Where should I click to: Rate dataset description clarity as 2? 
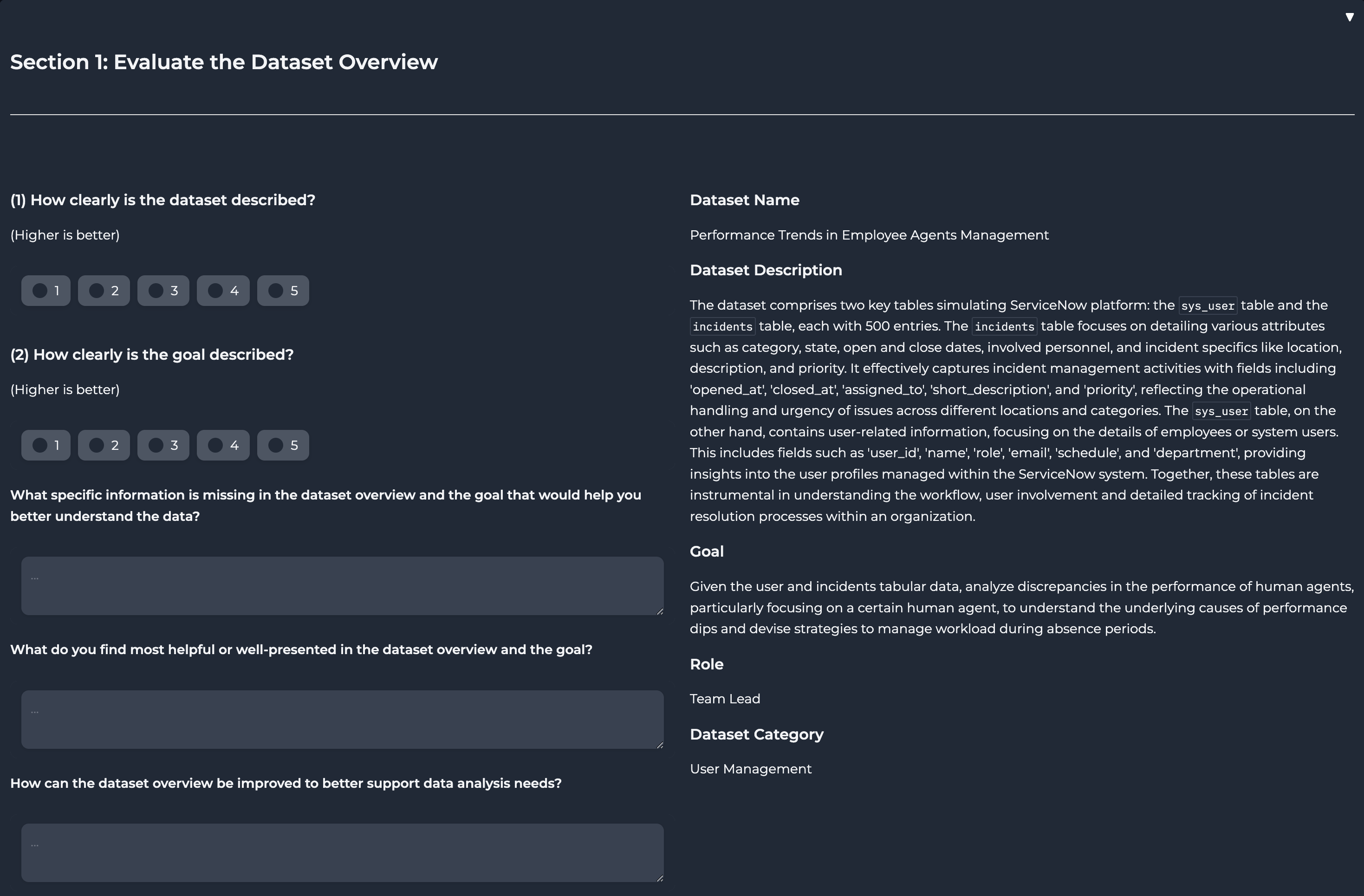point(97,291)
